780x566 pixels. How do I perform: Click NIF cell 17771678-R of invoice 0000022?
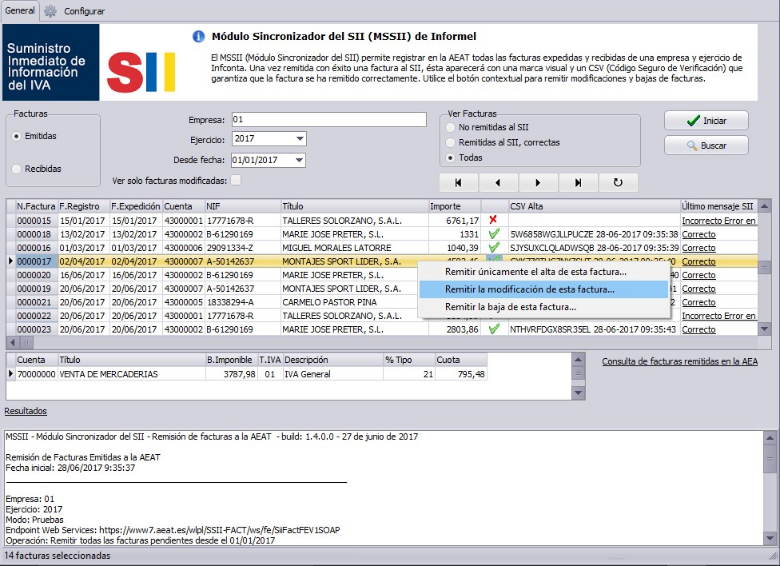243,315
